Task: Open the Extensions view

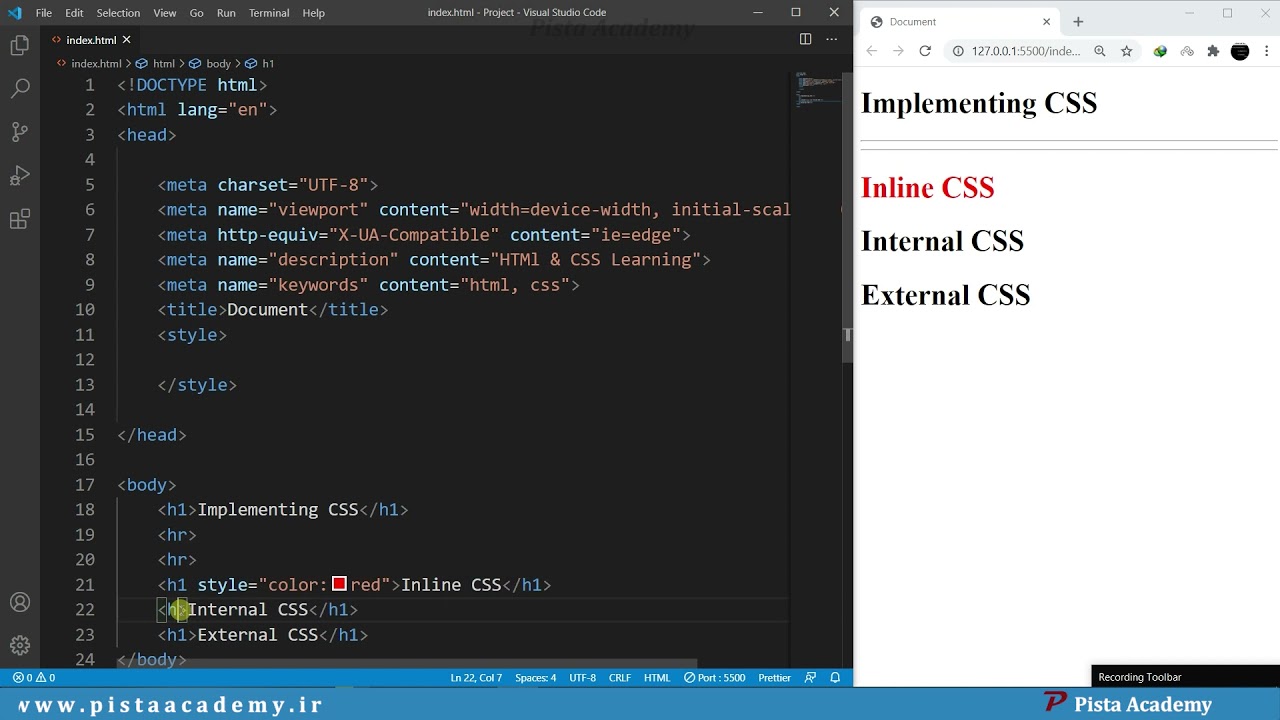Action: click(x=20, y=220)
